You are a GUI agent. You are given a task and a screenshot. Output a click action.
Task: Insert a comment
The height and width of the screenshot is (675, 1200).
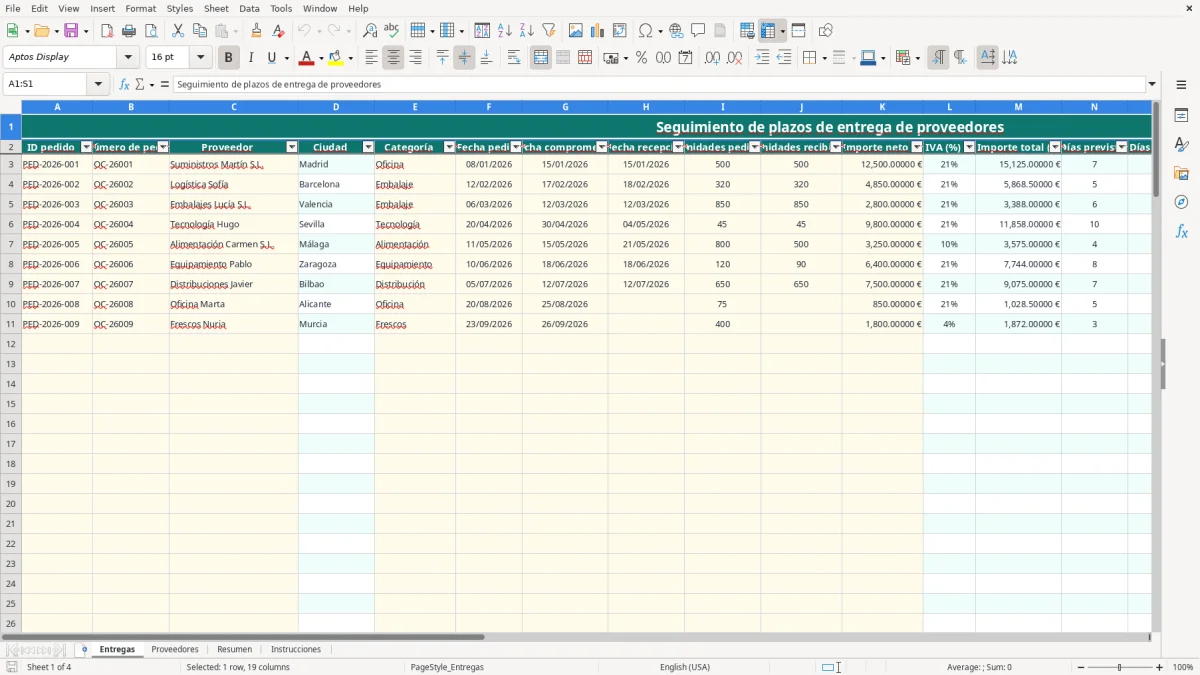(x=698, y=31)
